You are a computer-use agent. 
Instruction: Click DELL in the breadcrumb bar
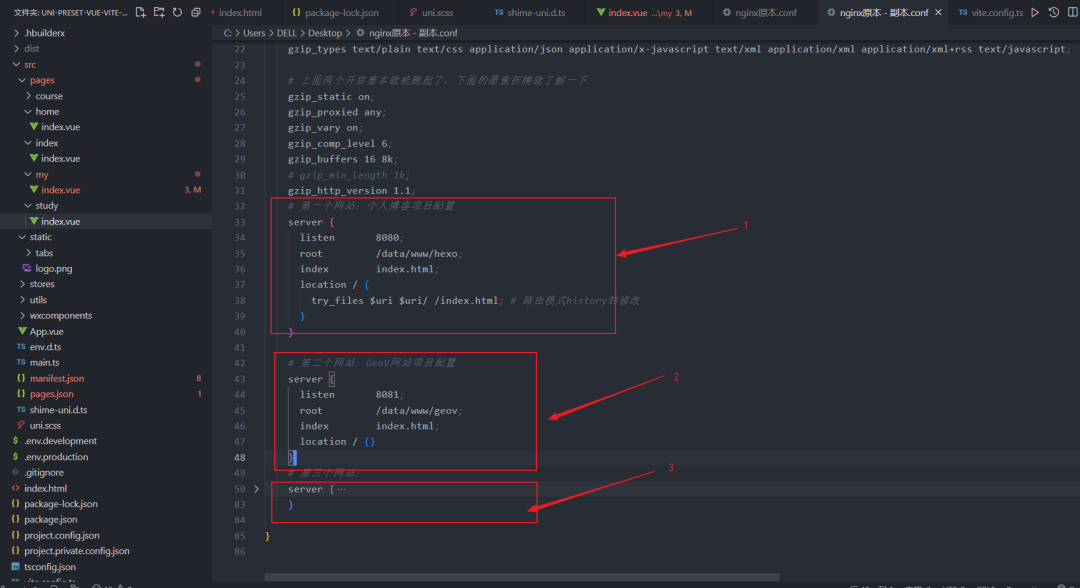[286, 33]
